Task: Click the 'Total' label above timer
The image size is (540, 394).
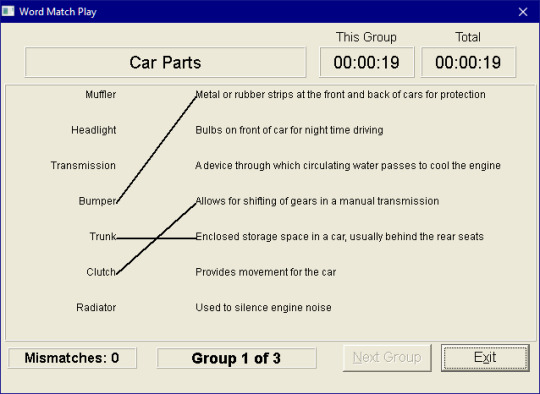Action: pyautogui.click(x=468, y=37)
